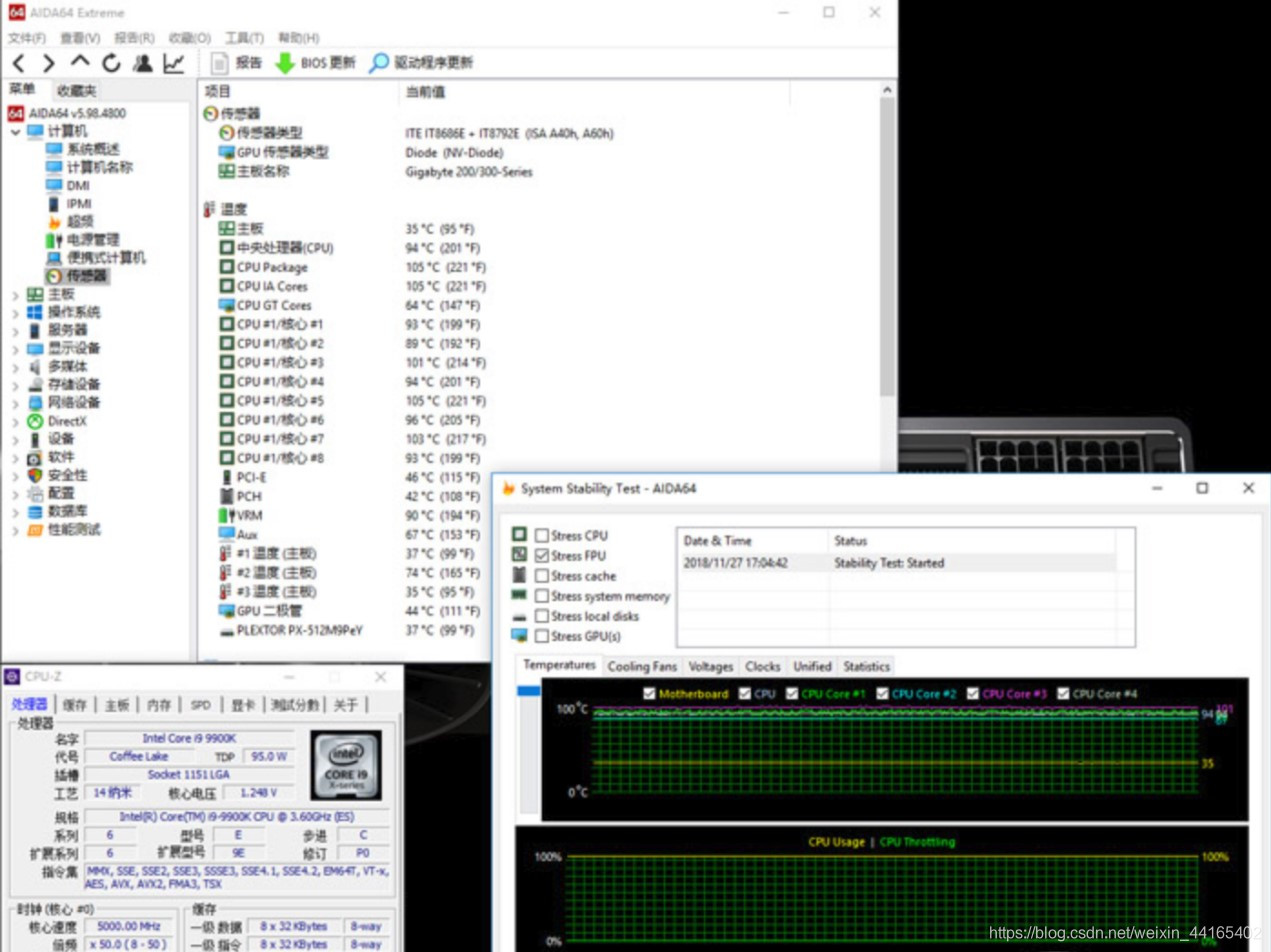Click the Back arrow in AIDA64 toolbar
The width and height of the screenshot is (1271, 952).
(18, 63)
